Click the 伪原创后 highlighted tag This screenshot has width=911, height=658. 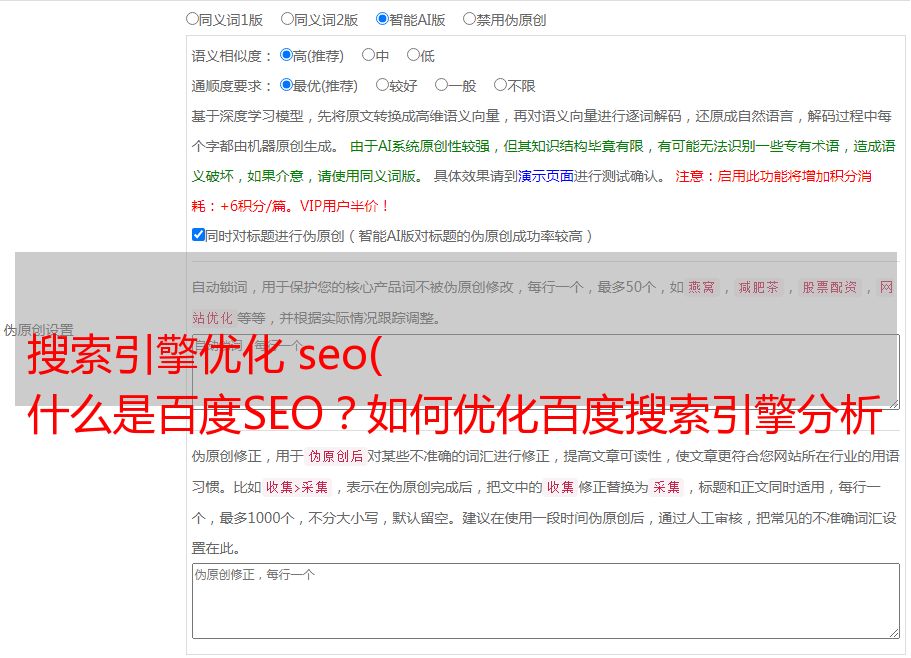[336, 456]
